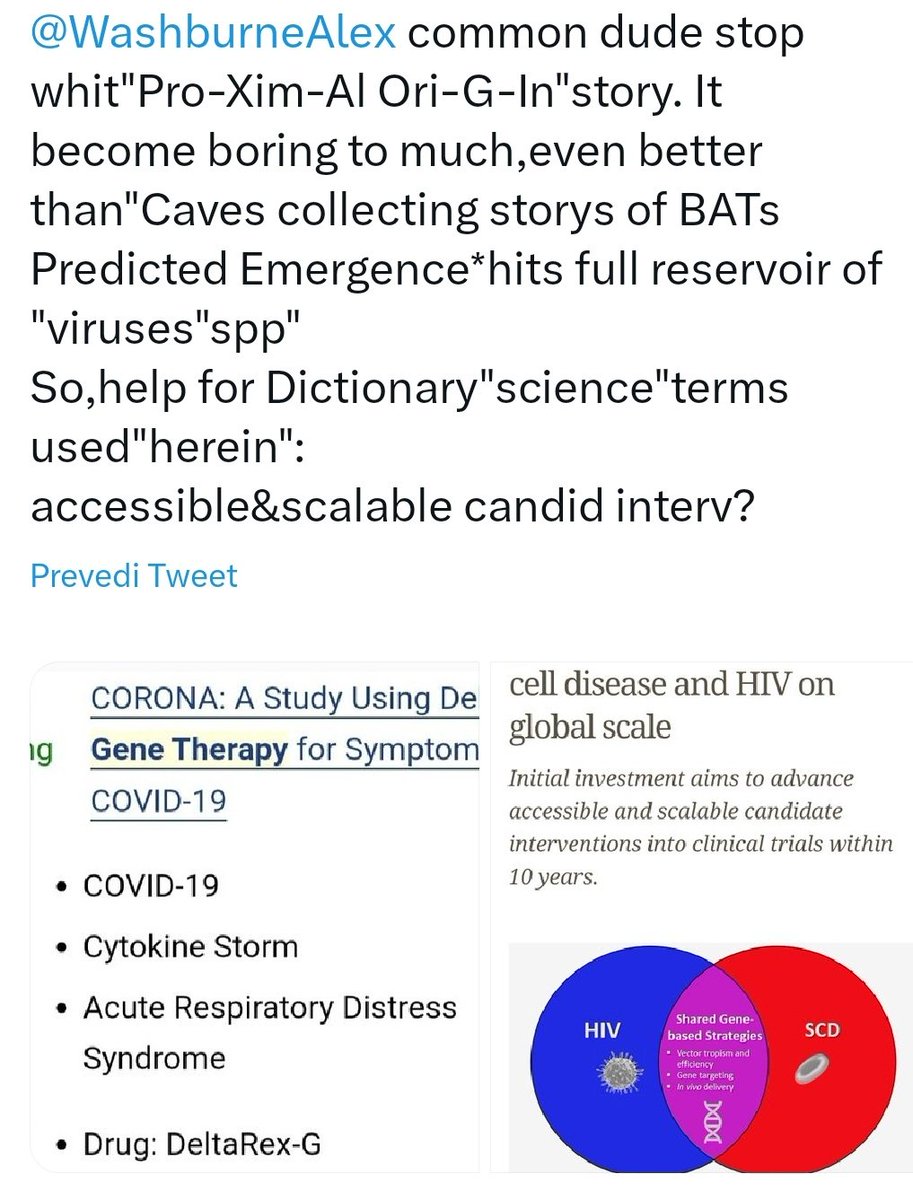The image size is (913, 1200).
Task: Click the DNA helix icon
Action: point(713,1124)
